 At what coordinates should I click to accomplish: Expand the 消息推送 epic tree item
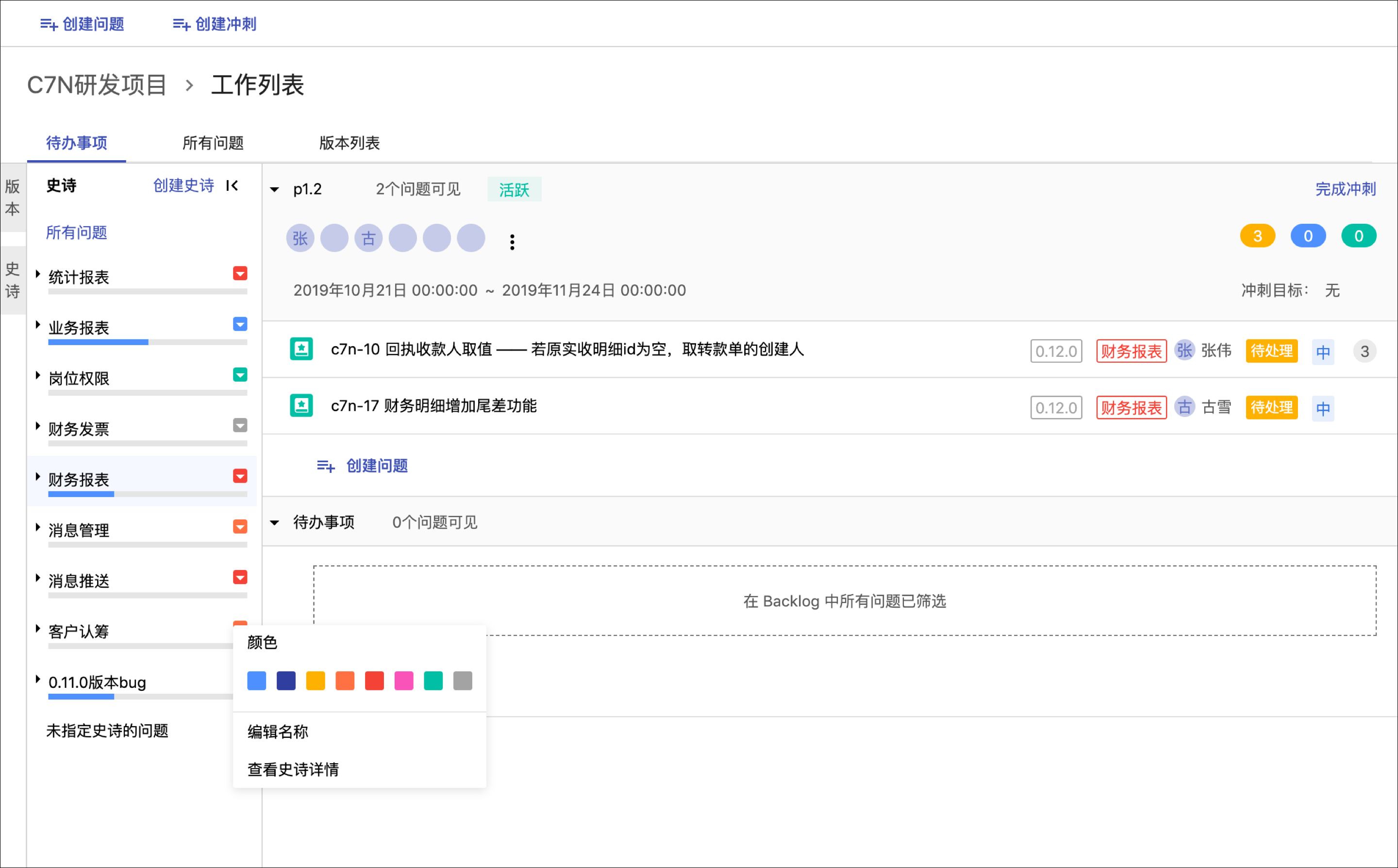click(38, 578)
